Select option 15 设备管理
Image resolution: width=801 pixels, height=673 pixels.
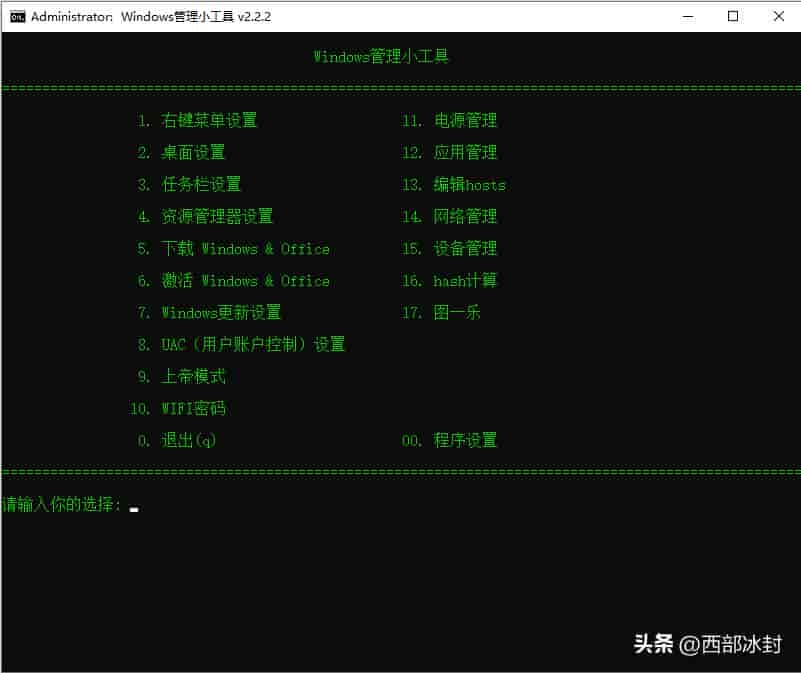[x=450, y=249]
